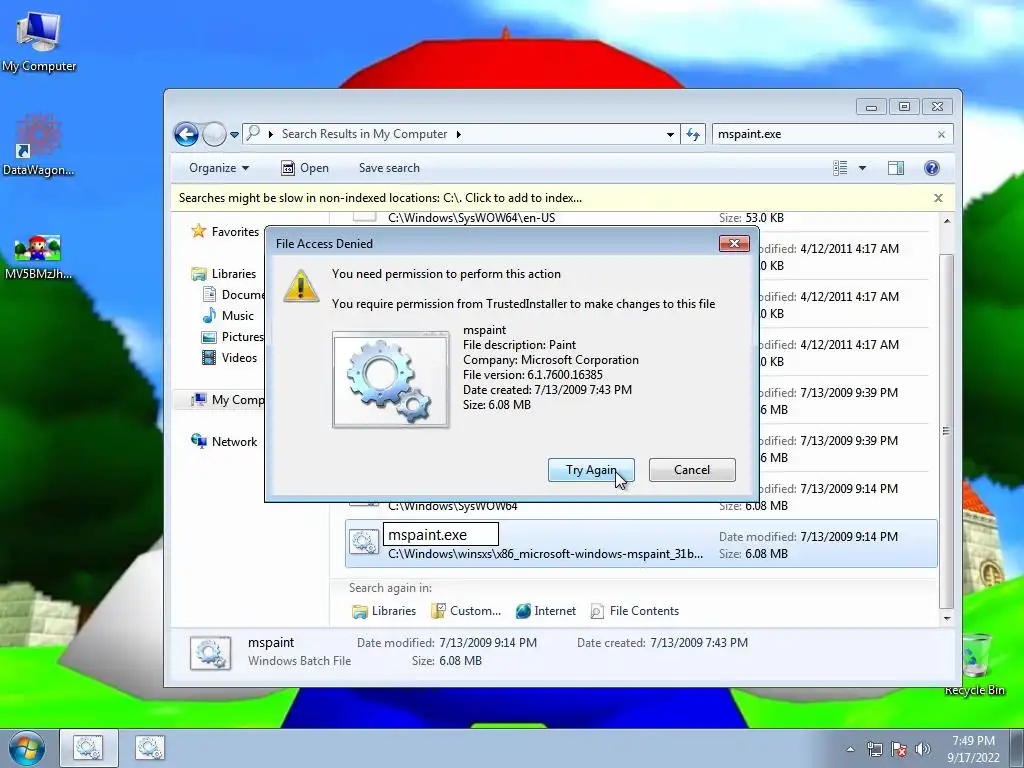The image size is (1024, 768).
Task: Select Network in navigation pane
Action: tap(224, 441)
